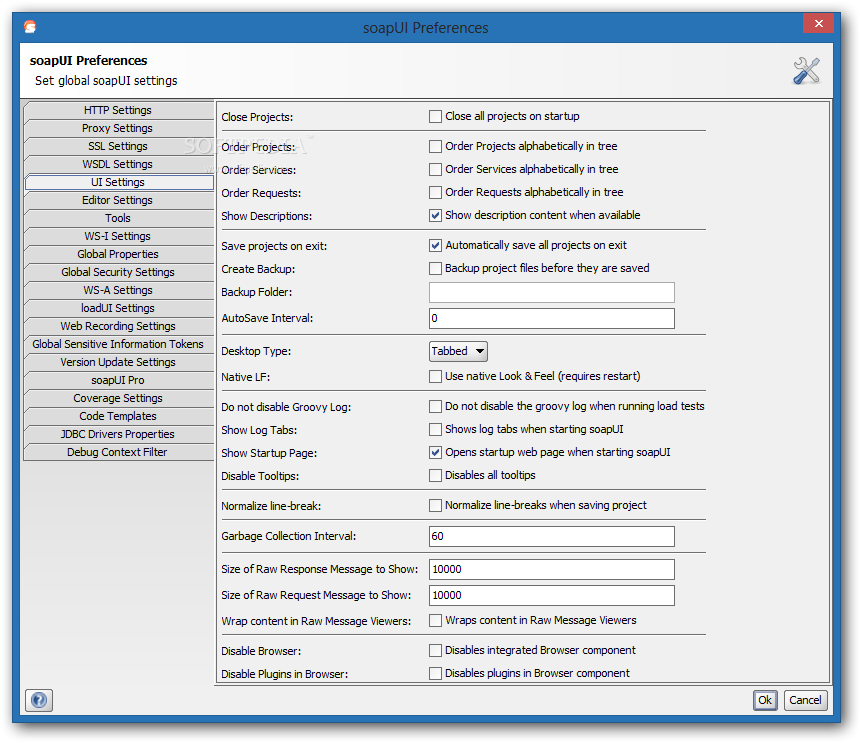Open the HTTP Settings tab
Viewport: 861px width, 743px height.
[x=118, y=110]
